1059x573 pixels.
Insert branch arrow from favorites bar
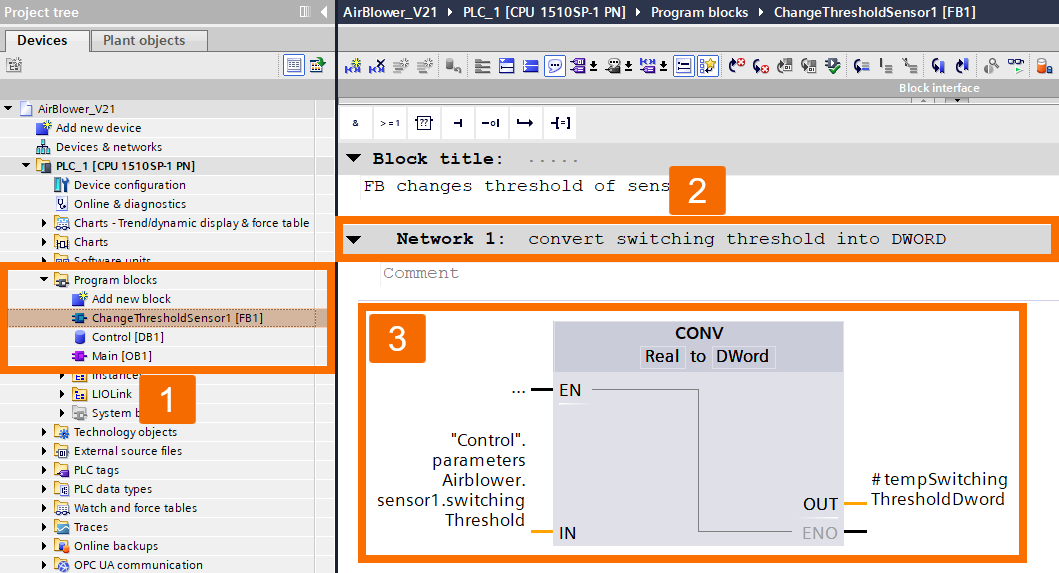pyautogui.click(x=525, y=123)
